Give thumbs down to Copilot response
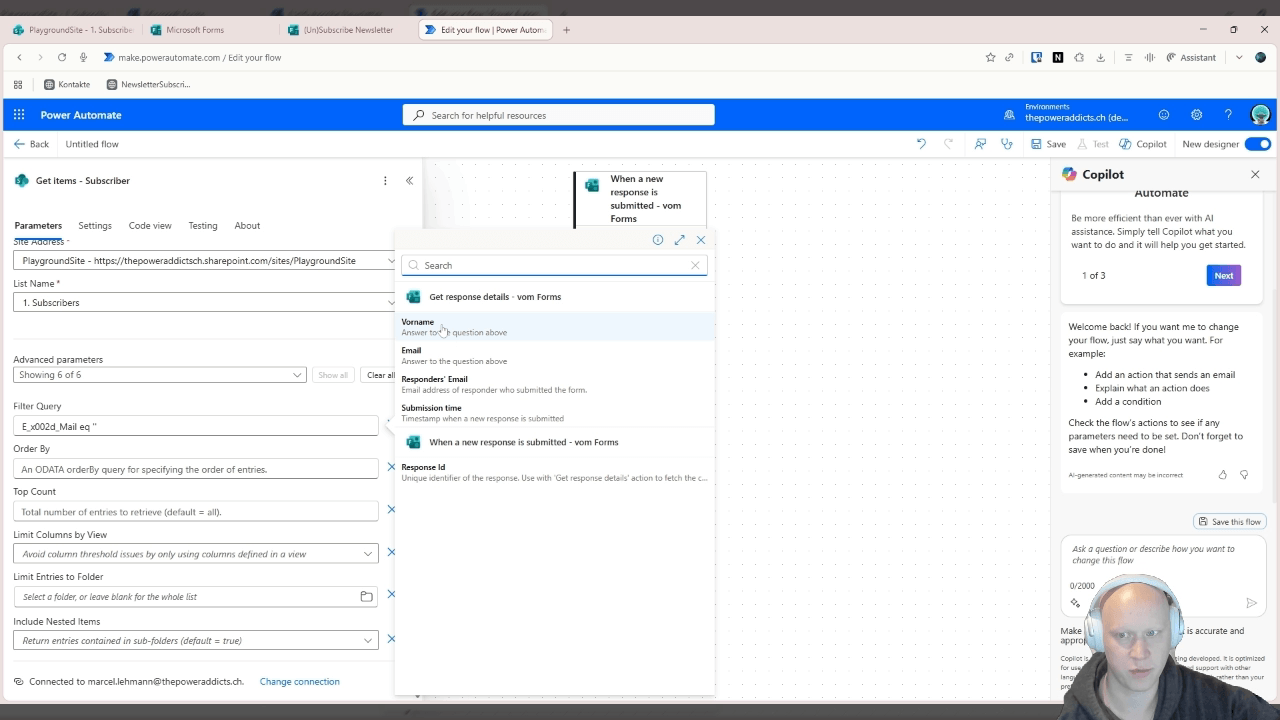Image resolution: width=1280 pixels, height=720 pixels. point(1244,475)
